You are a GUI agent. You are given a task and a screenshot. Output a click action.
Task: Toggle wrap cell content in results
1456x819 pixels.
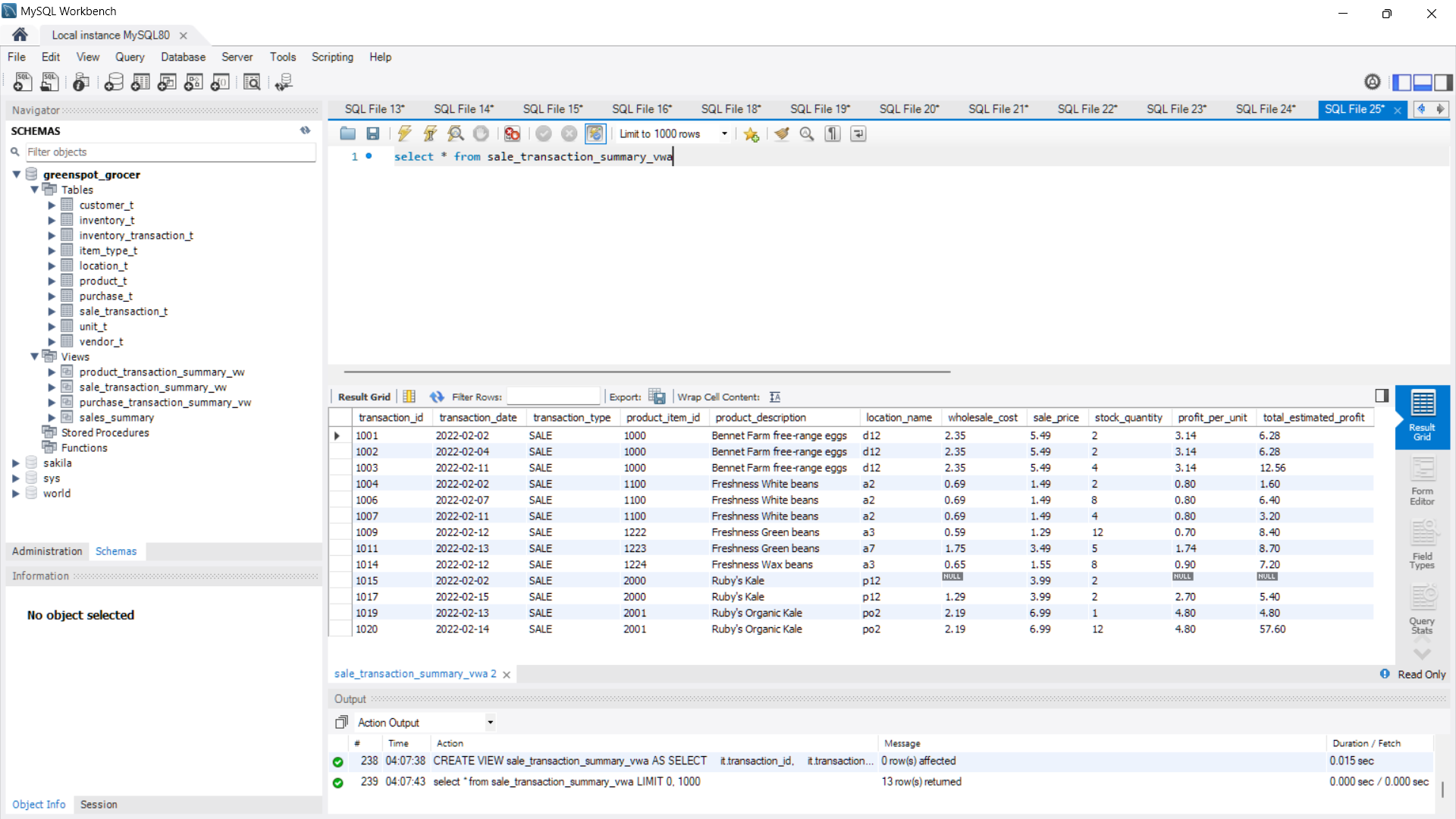[x=775, y=397]
